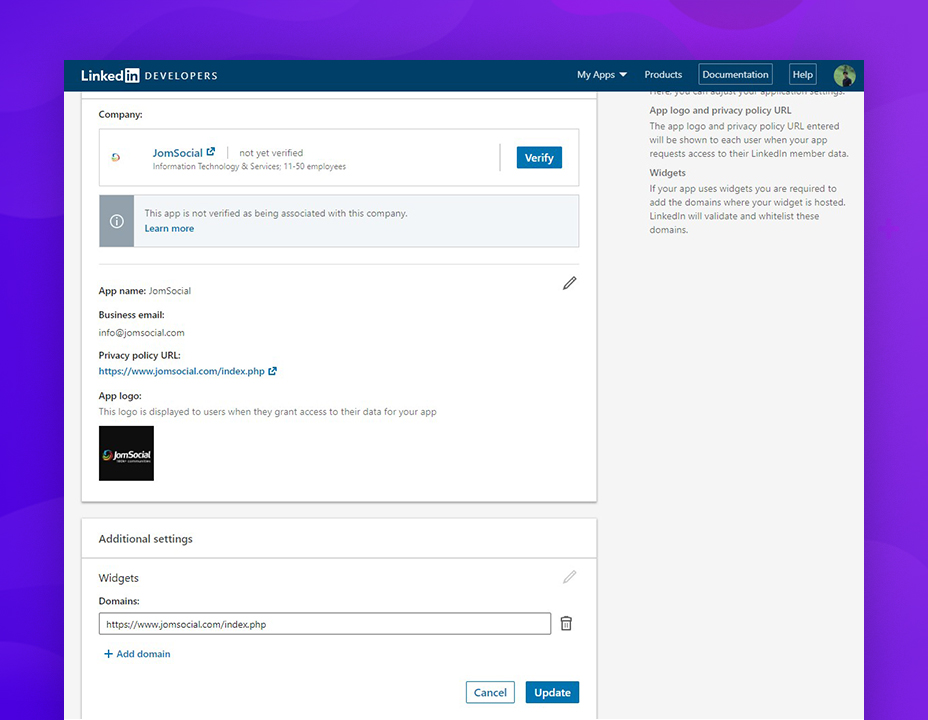Open privacy policy external link icon

tap(272, 371)
